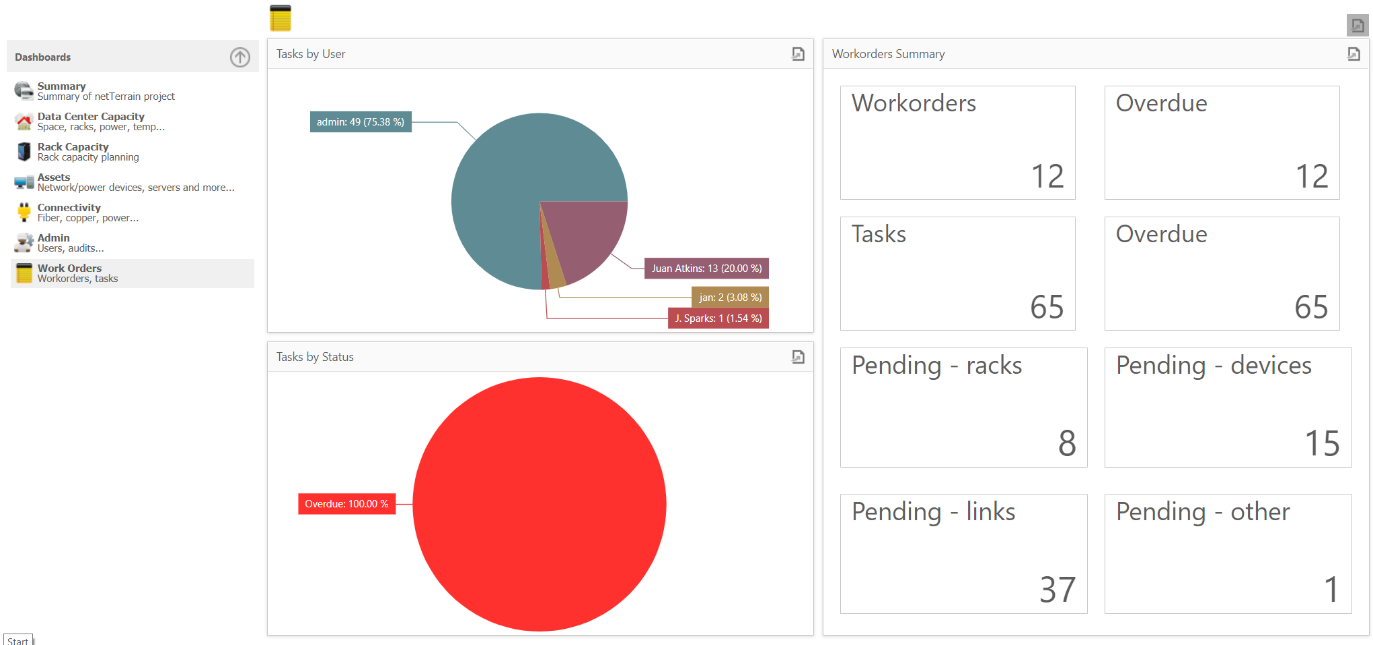Click the Summary dashboard icon
This screenshot has width=1373, height=645.
pos(24,91)
